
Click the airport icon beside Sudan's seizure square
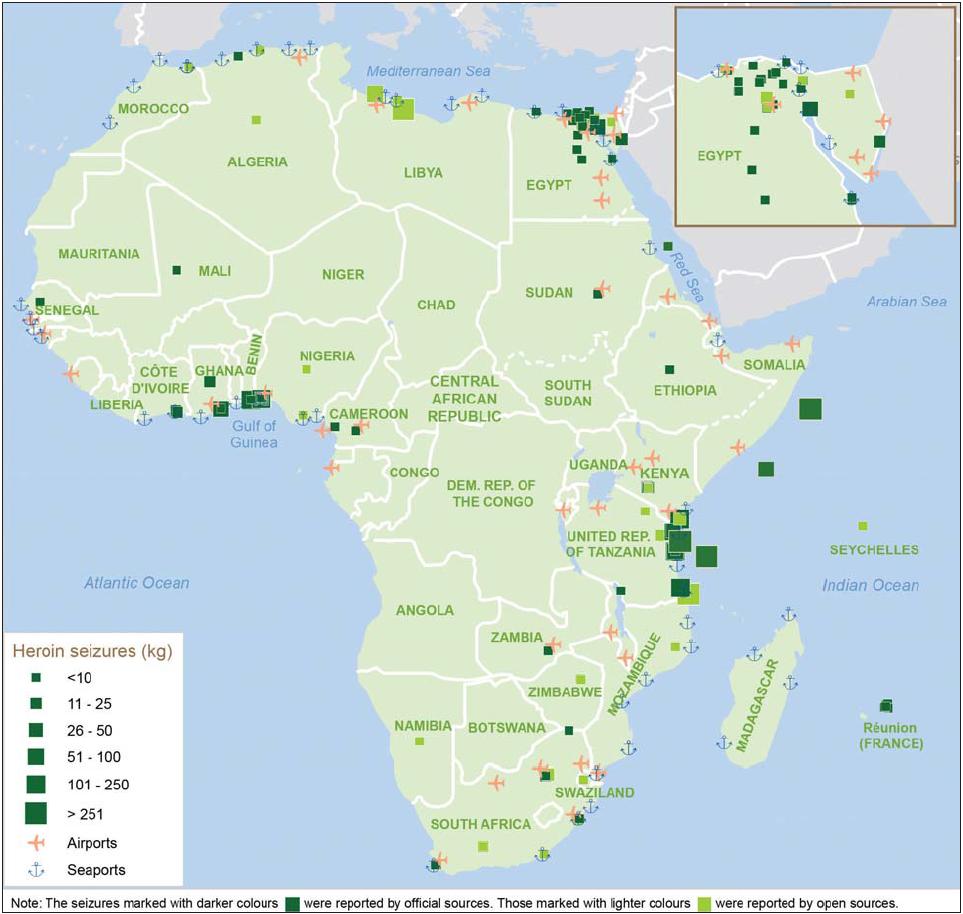[x=602, y=289]
